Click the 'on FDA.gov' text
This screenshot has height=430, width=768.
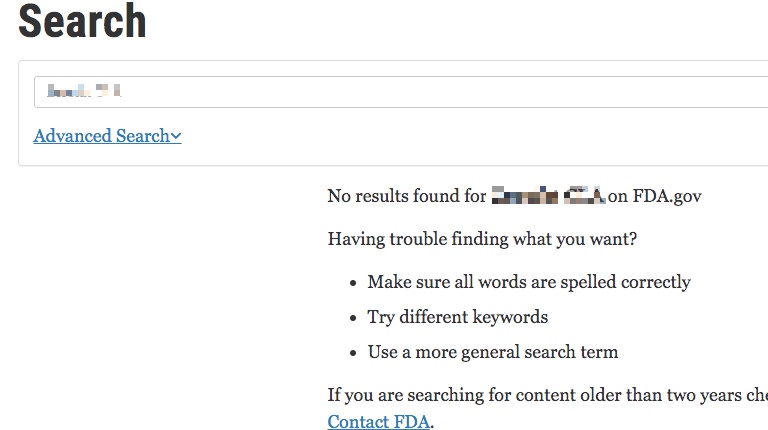[655, 196]
